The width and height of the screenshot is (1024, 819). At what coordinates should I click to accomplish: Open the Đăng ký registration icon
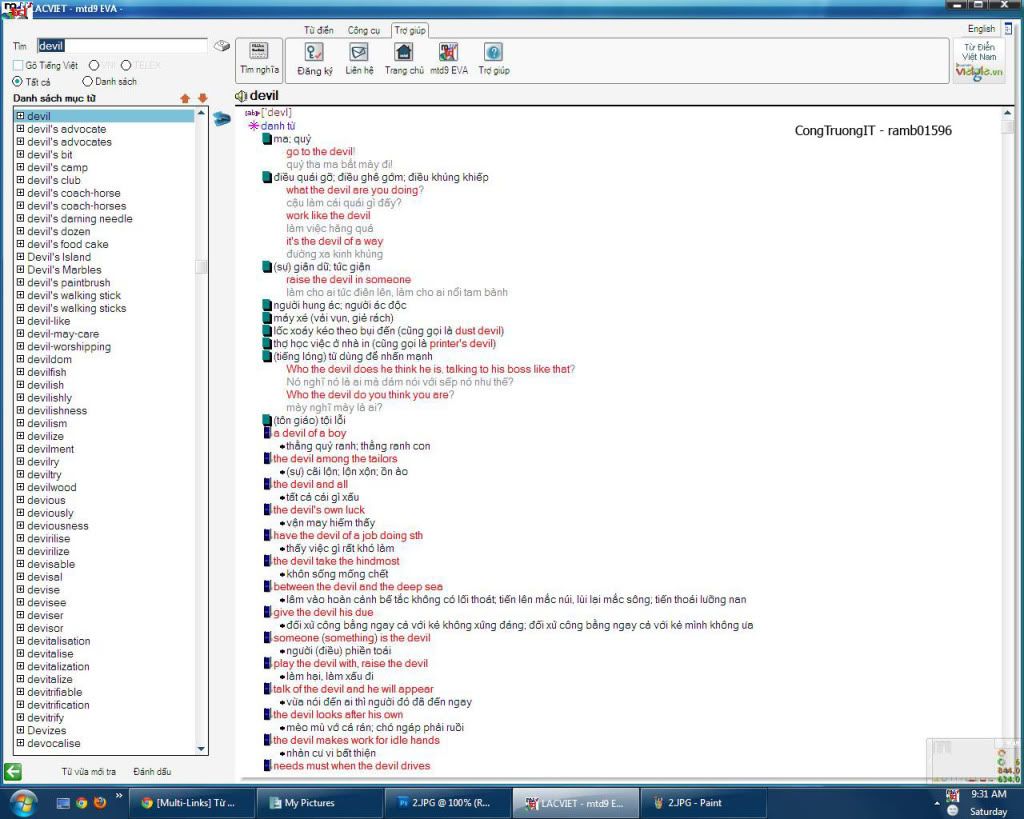point(314,52)
